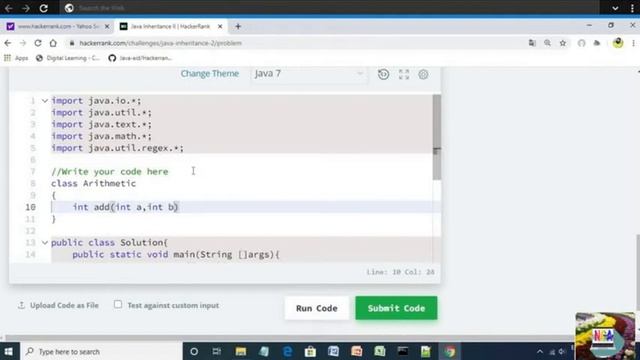Open Microsoft Store from the taskbar
The width and height of the screenshot is (640, 360).
310,351
